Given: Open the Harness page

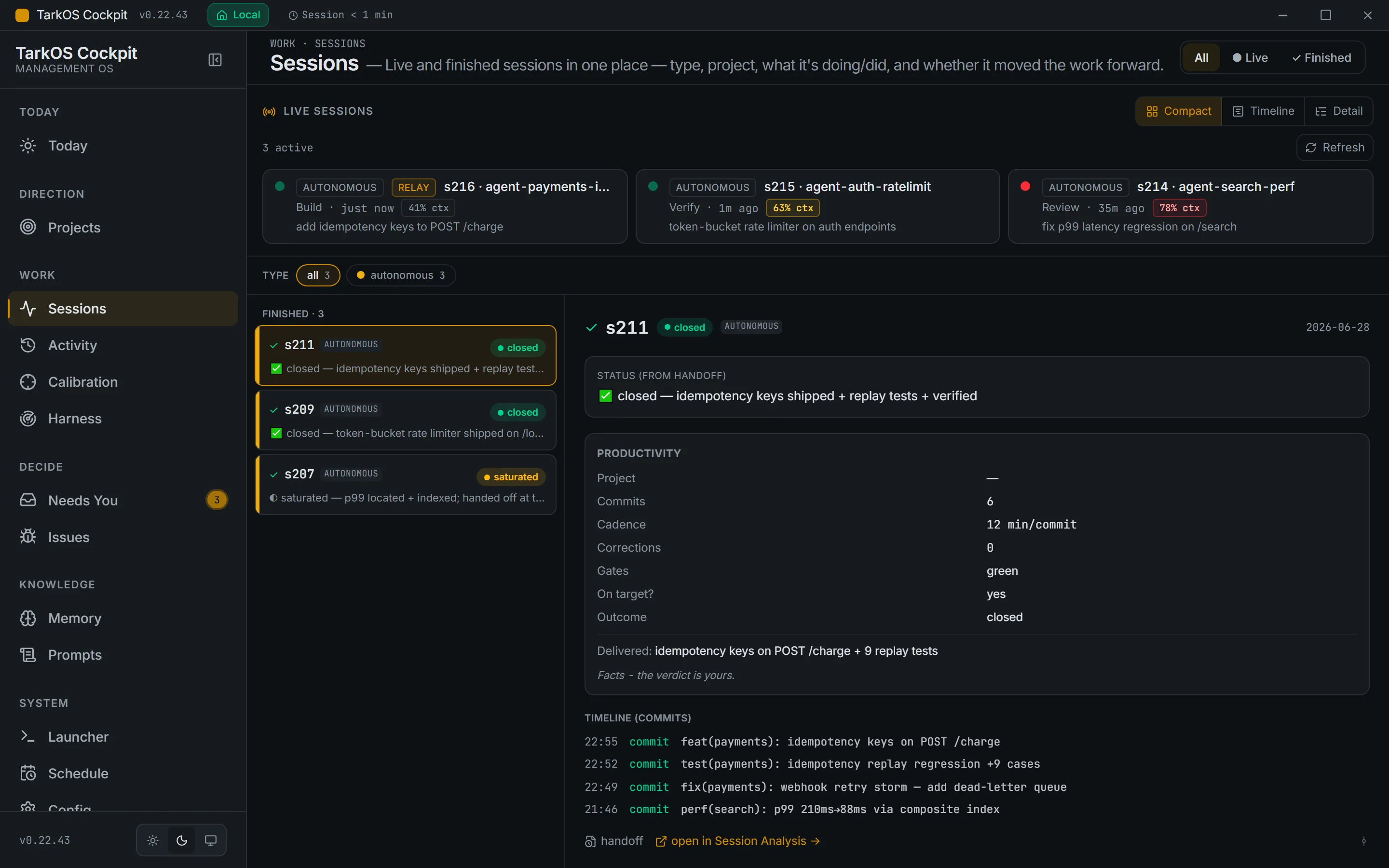Looking at the screenshot, I should pos(123,419).
